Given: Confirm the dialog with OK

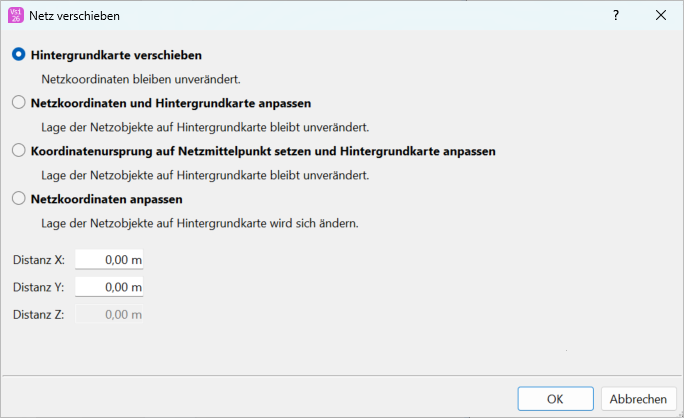Looking at the screenshot, I should point(555,398).
